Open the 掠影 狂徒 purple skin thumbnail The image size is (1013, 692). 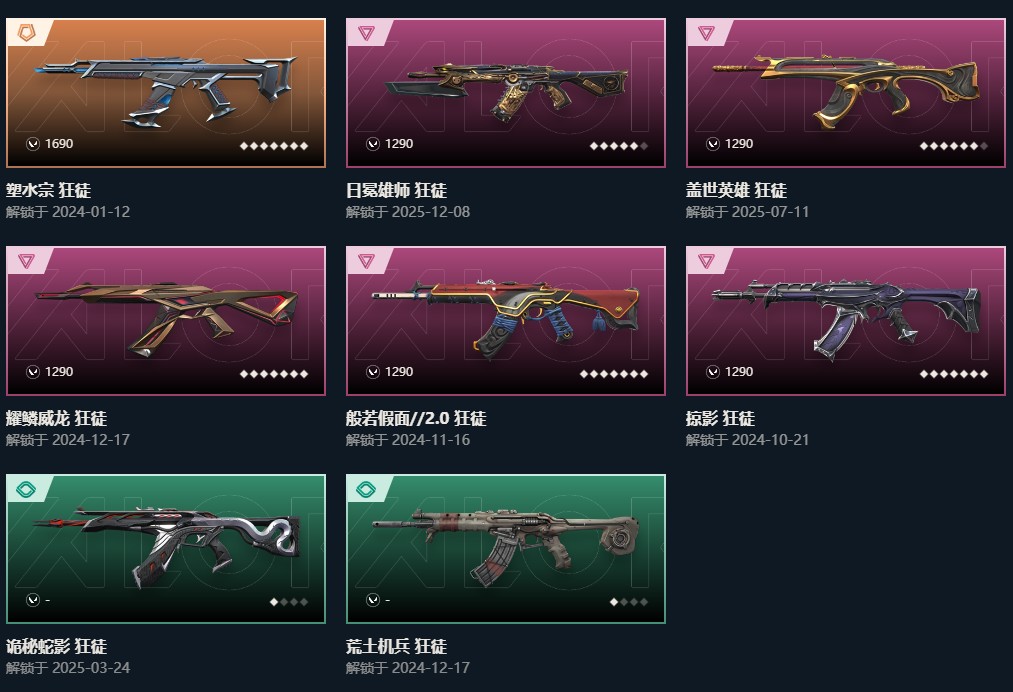tap(846, 319)
